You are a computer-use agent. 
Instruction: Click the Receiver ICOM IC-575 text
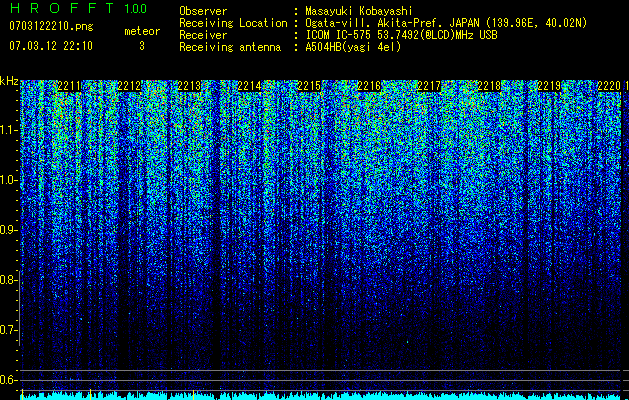[401, 35]
